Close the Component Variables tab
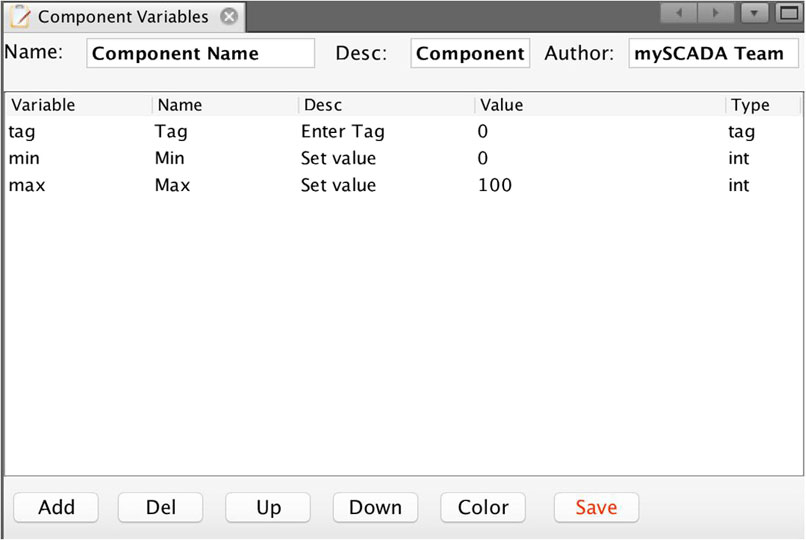Viewport: 806px width, 540px height. tap(229, 16)
